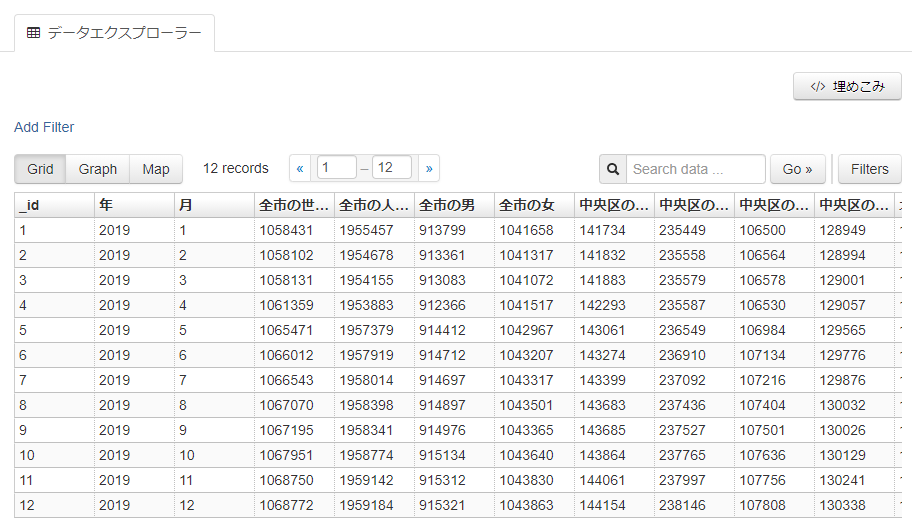Switch to the Grid view

tap(40, 169)
